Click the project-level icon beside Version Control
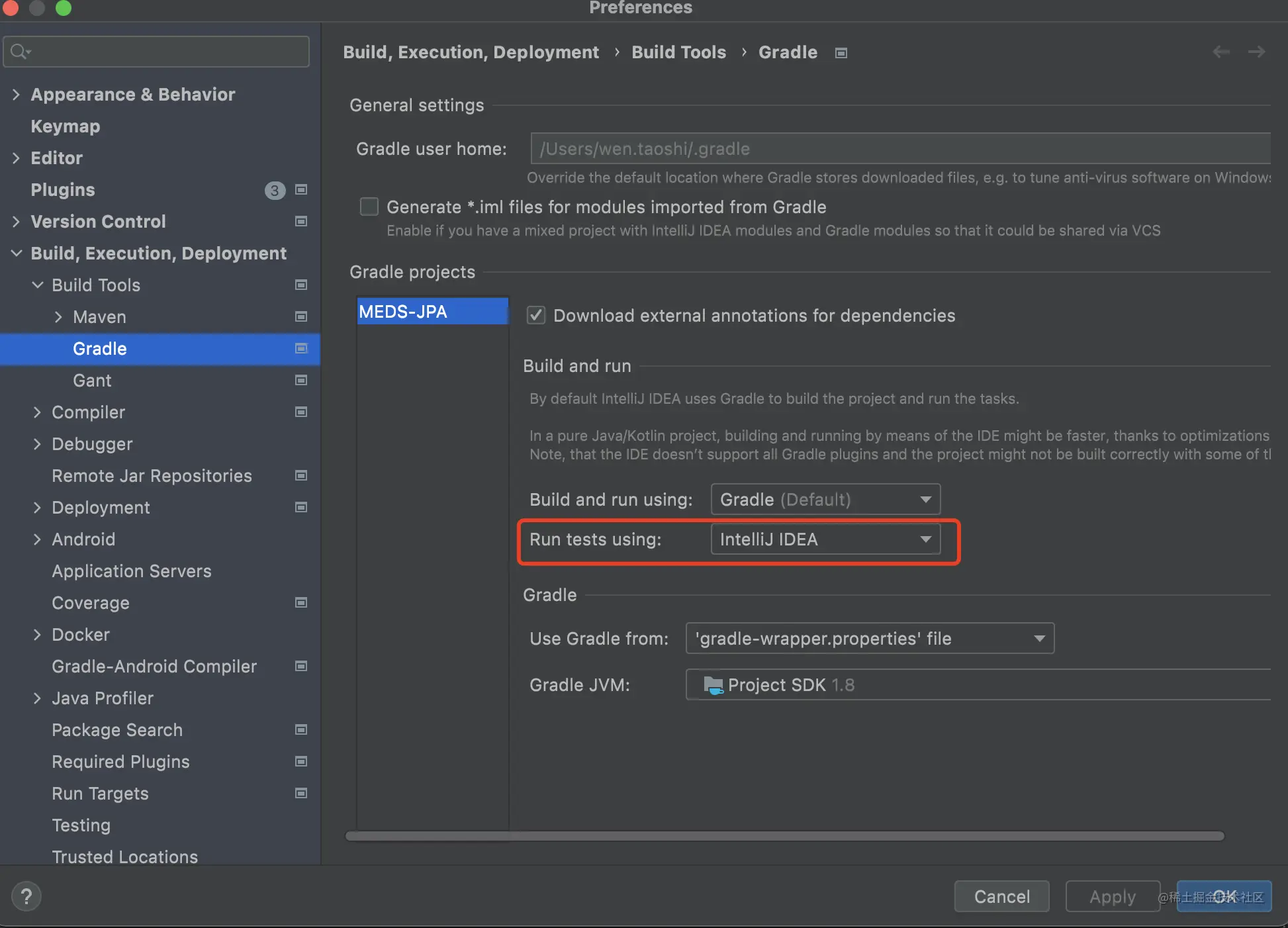1288x928 pixels. (301, 222)
